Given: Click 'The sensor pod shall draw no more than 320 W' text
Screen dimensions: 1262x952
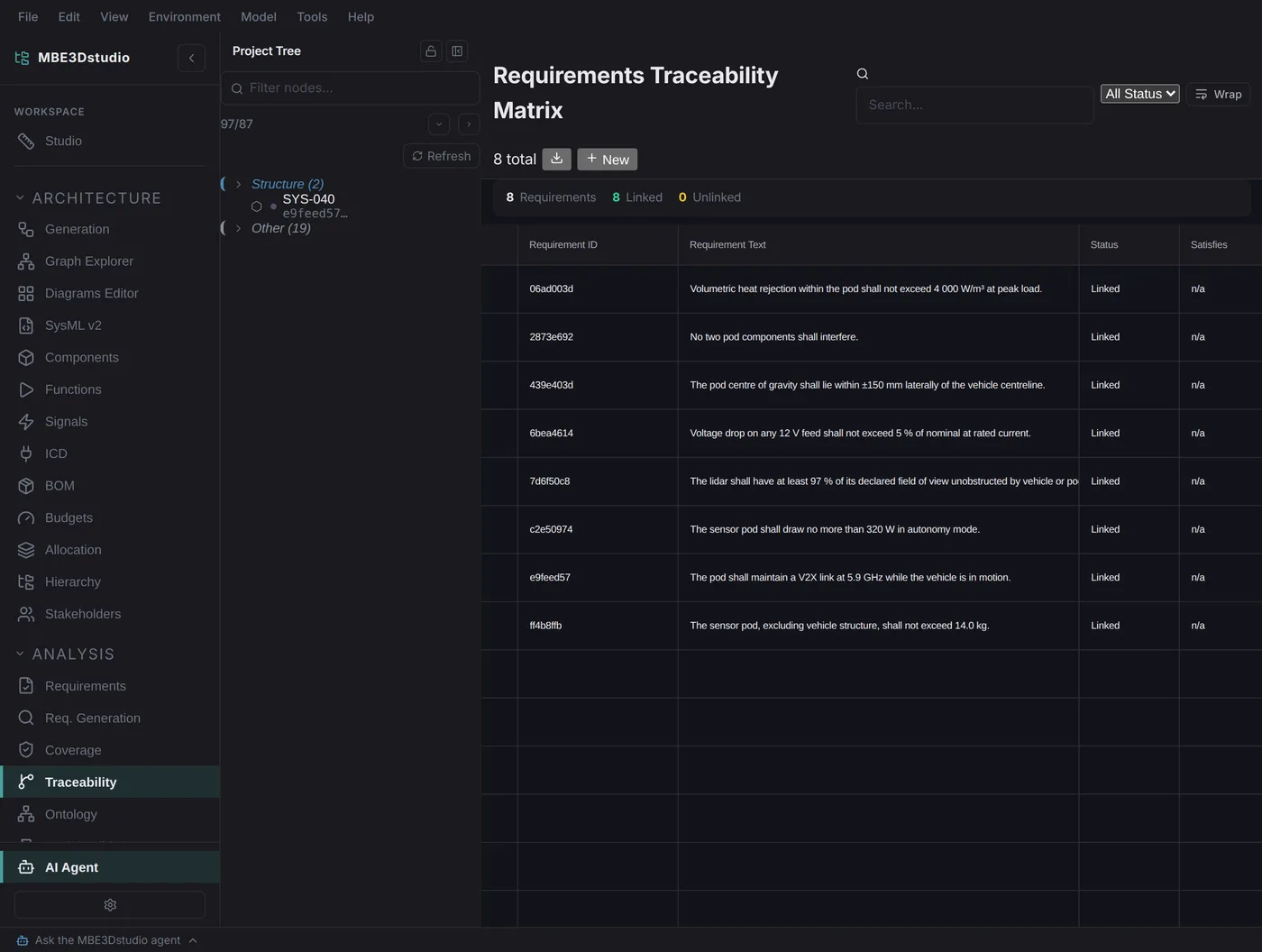Looking at the screenshot, I should click(835, 529).
